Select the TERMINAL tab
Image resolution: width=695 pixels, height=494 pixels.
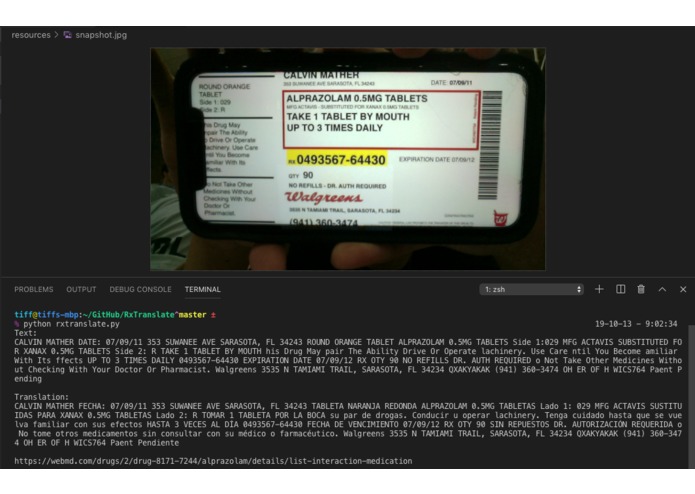203,289
